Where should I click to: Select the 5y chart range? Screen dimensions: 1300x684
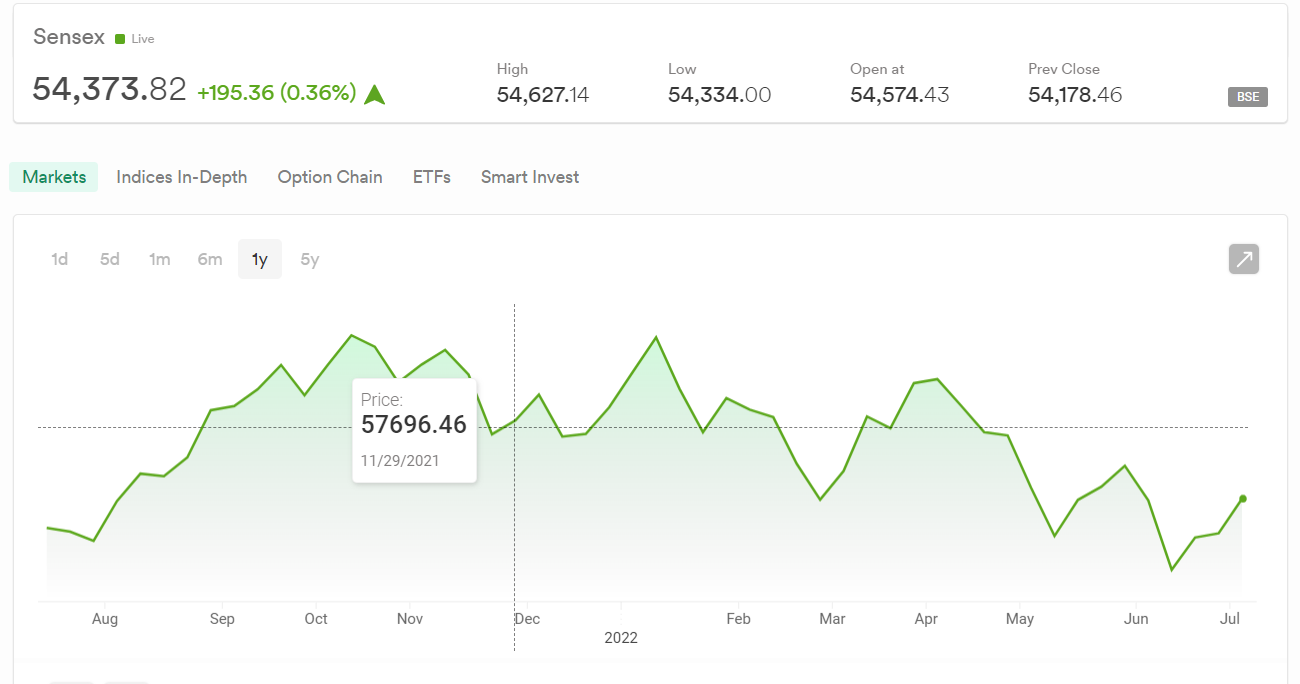coord(310,259)
